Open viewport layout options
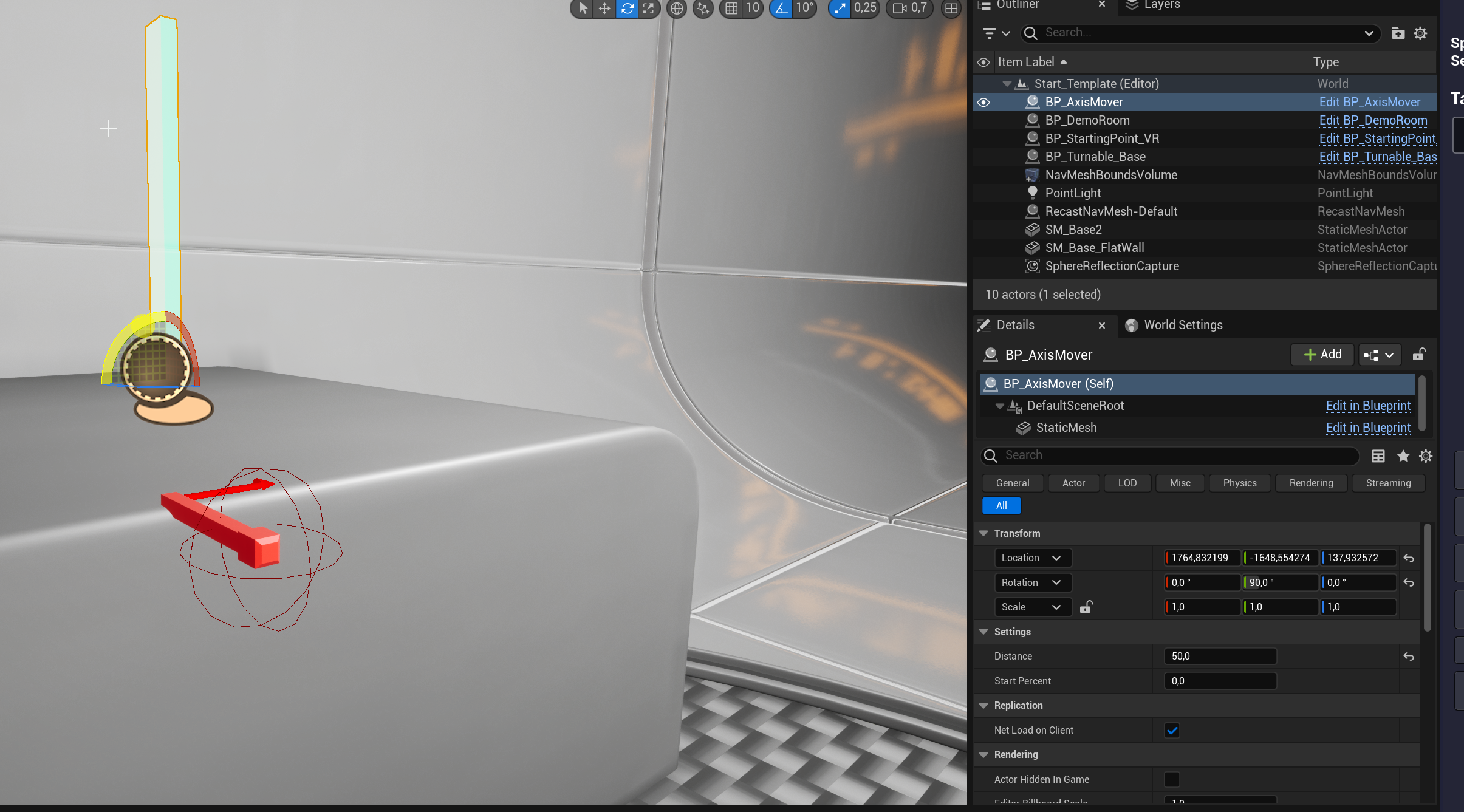The image size is (1464, 812). point(951,9)
